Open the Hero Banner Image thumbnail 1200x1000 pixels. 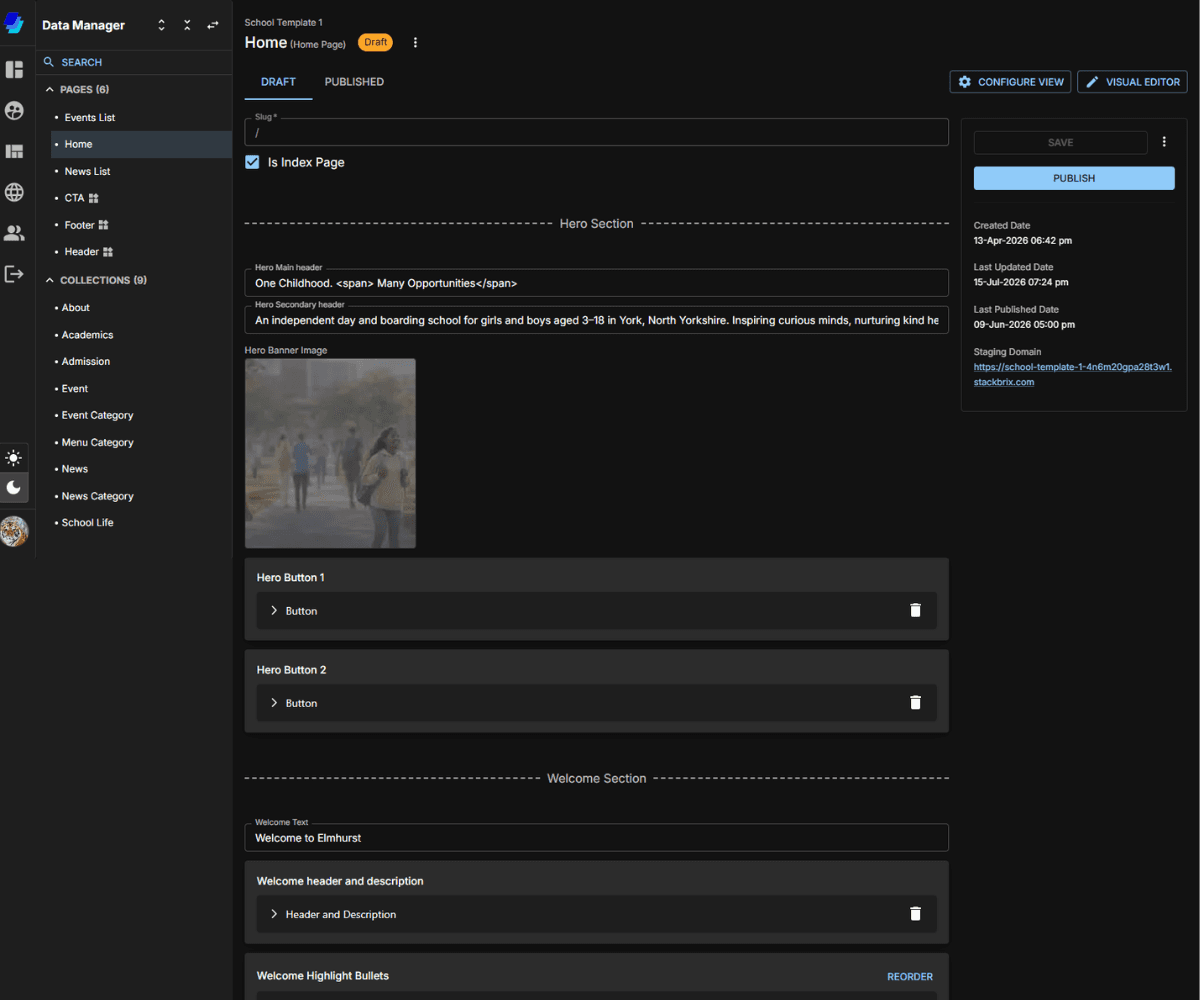click(x=330, y=453)
